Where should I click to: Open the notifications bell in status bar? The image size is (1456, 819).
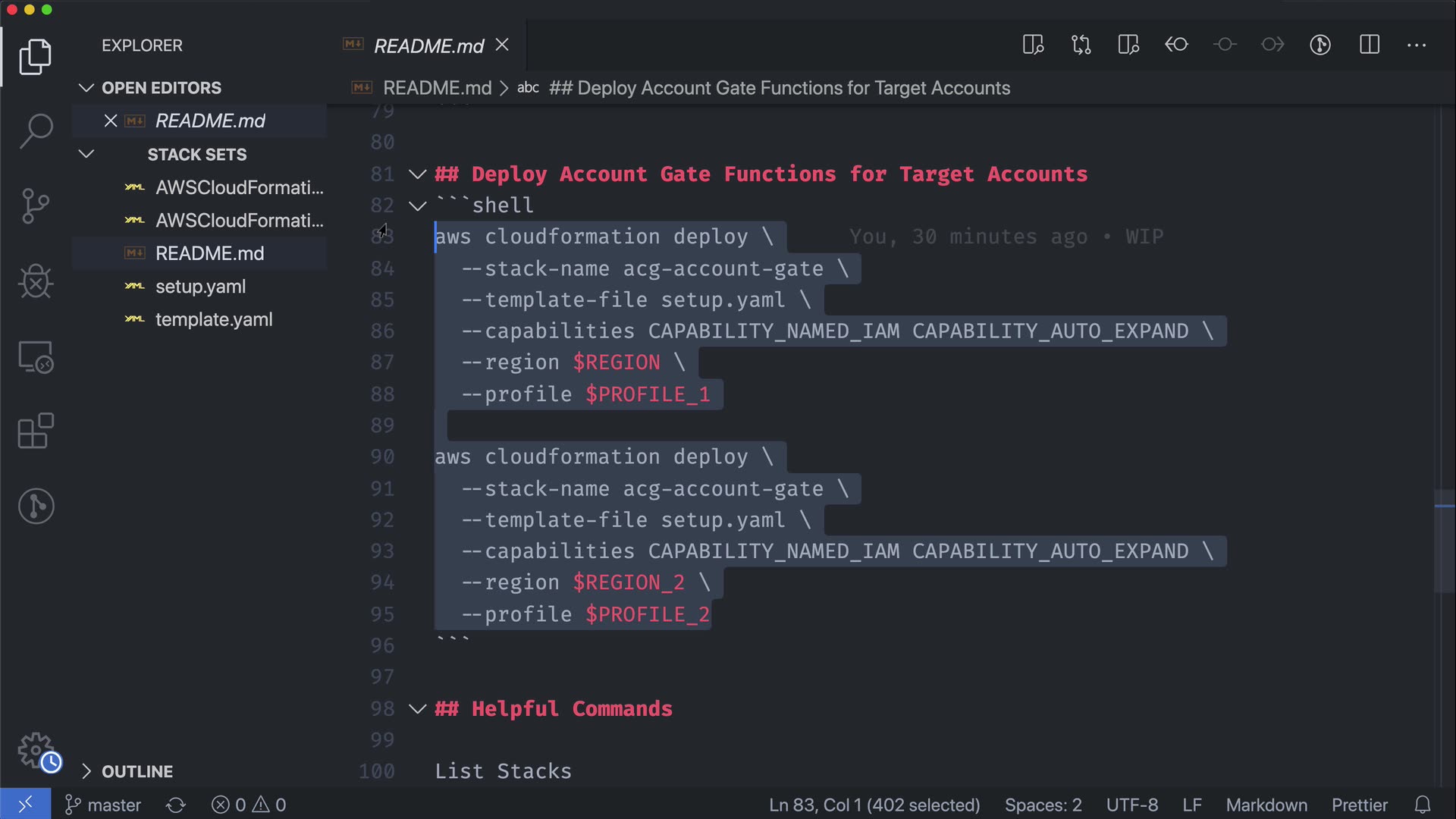coord(1423,805)
